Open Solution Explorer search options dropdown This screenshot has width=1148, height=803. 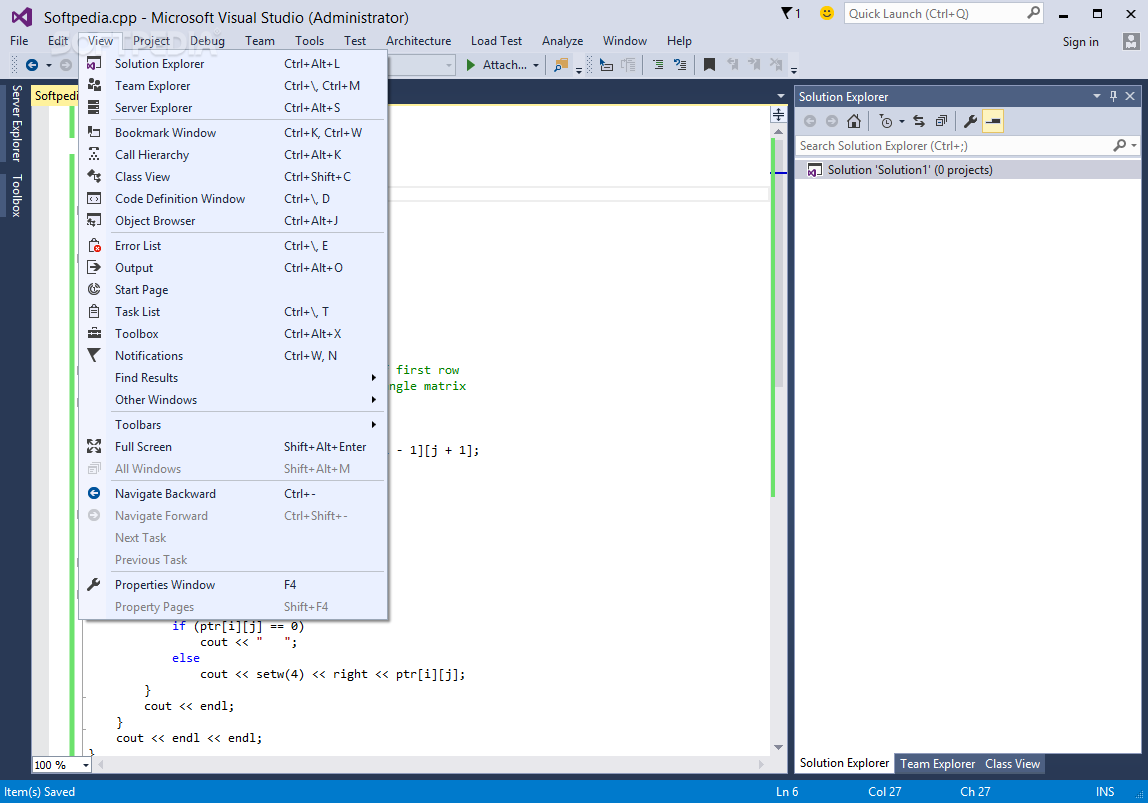tap(1133, 146)
